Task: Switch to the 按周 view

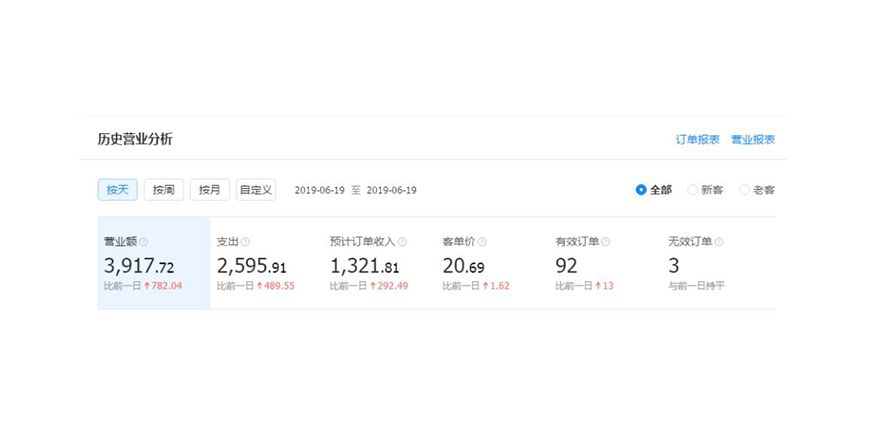Action: [x=163, y=190]
